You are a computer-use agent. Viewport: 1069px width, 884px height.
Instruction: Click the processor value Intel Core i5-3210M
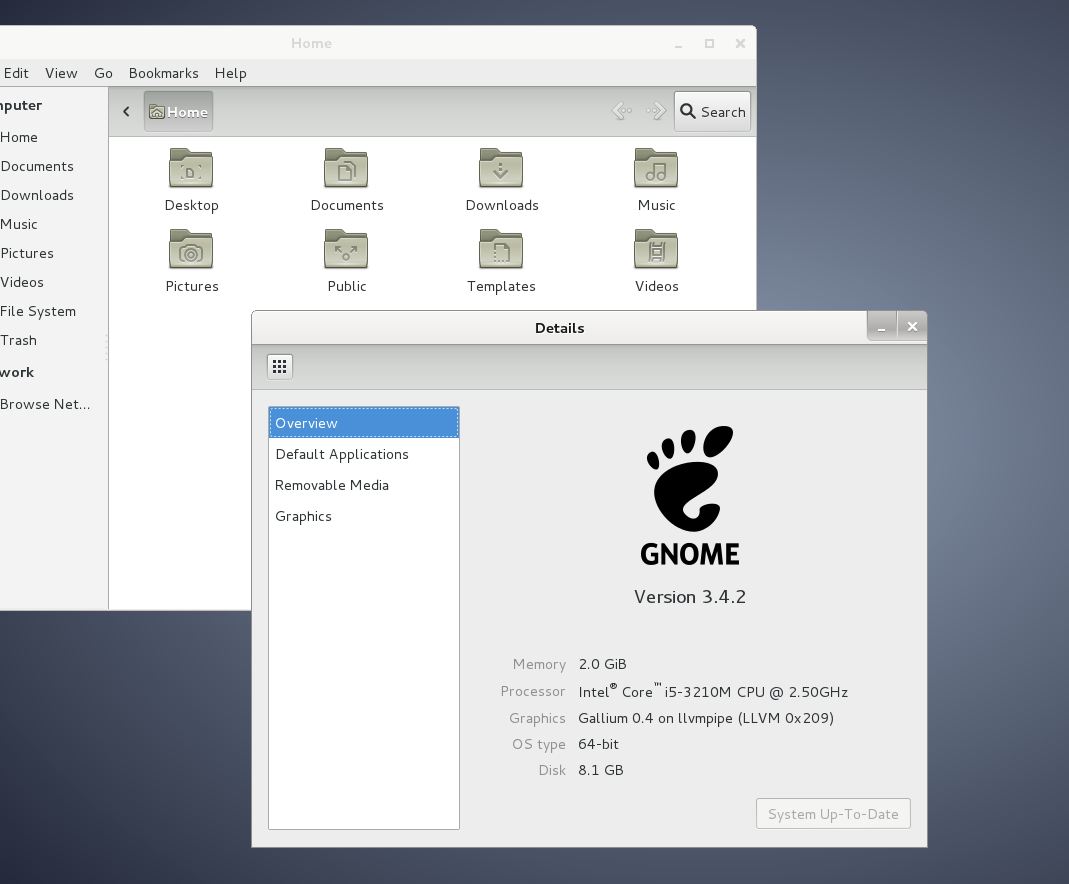click(x=713, y=691)
